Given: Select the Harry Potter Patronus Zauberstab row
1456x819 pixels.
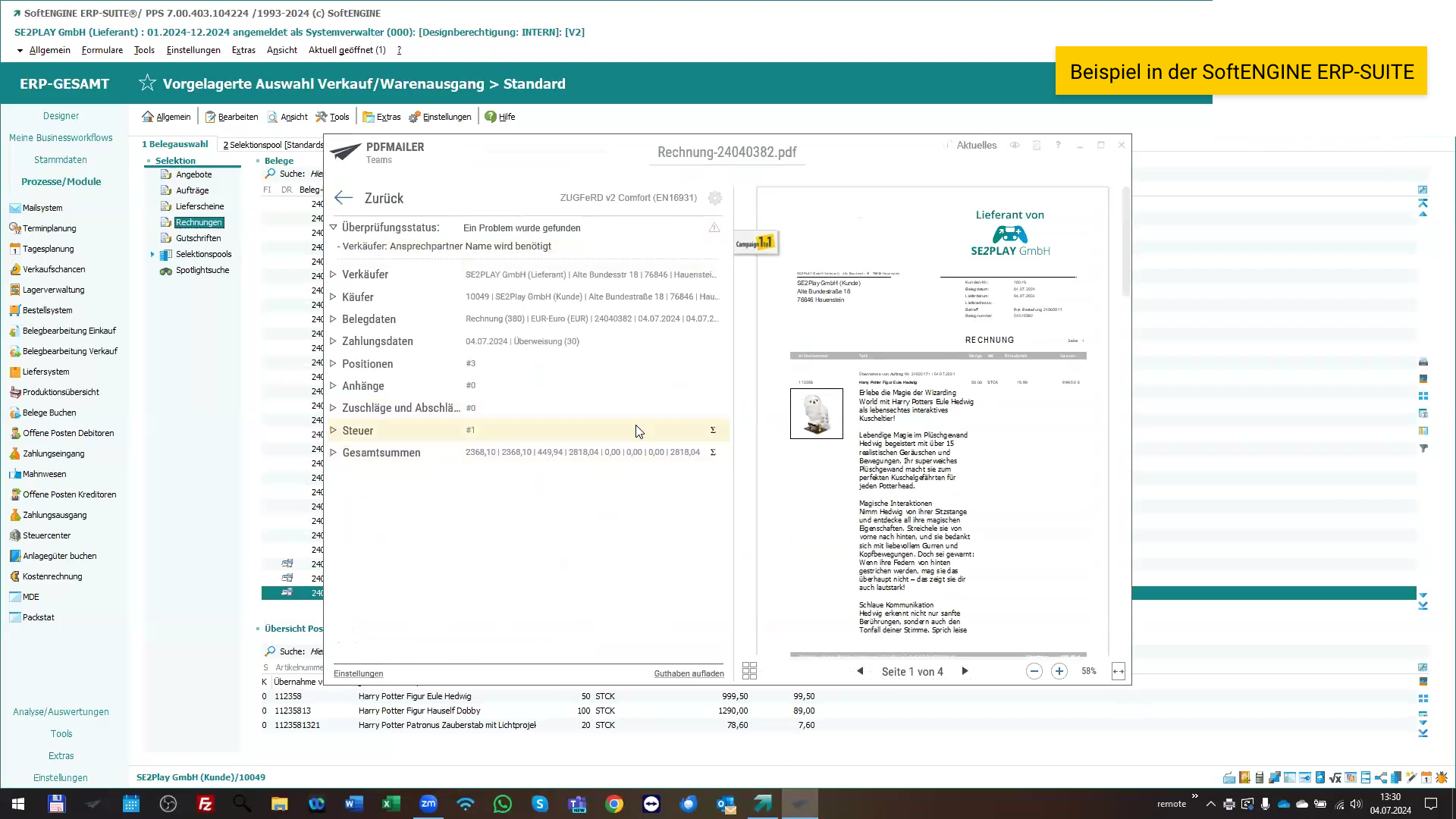Looking at the screenshot, I should click(538, 725).
